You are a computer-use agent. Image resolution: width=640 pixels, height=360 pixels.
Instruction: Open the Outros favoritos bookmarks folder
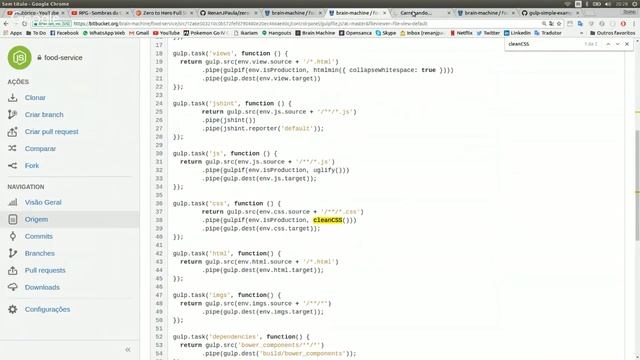[x=612, y=33]
